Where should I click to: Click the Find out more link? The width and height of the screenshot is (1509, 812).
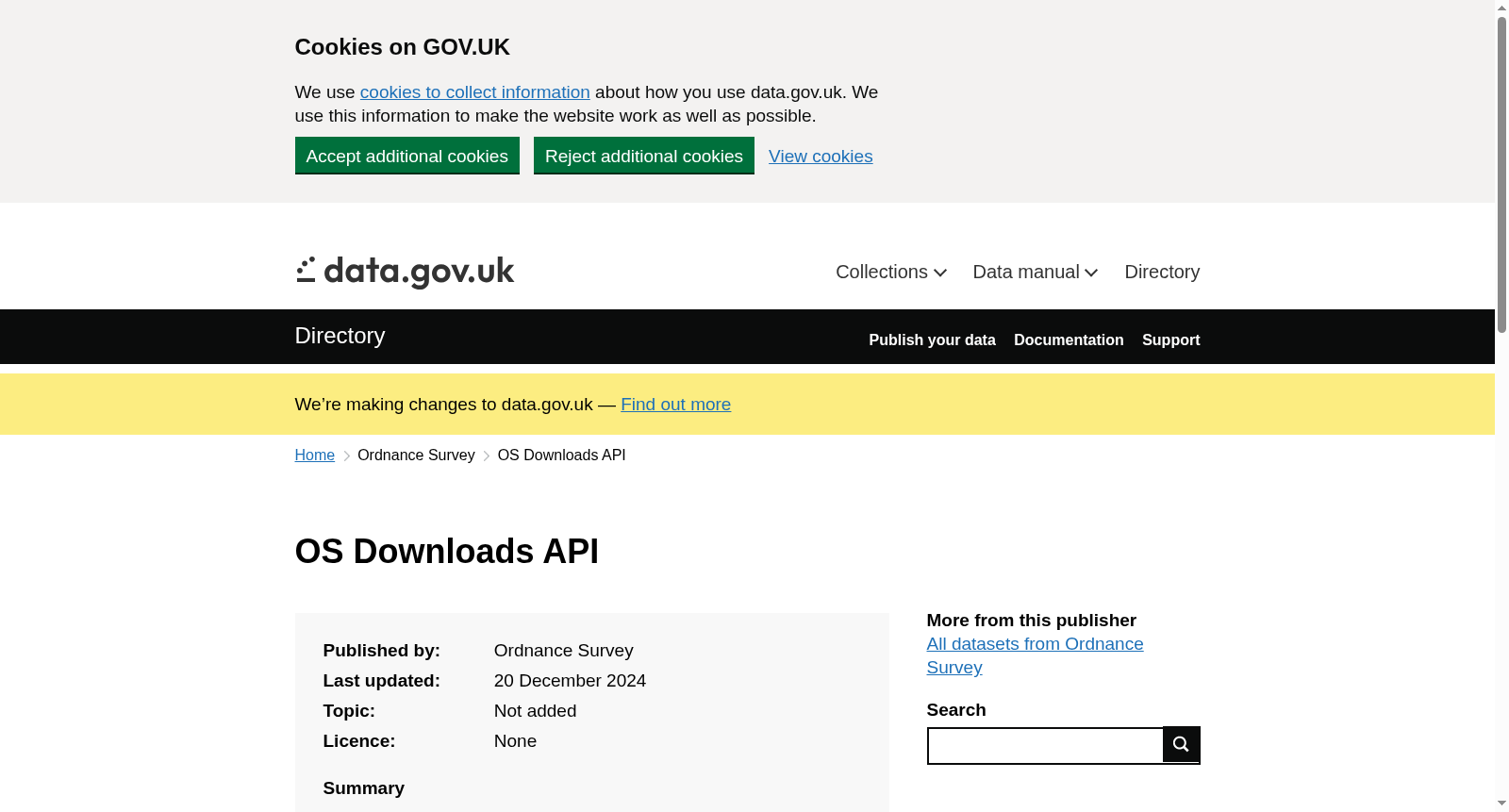(x=675, y=405)
